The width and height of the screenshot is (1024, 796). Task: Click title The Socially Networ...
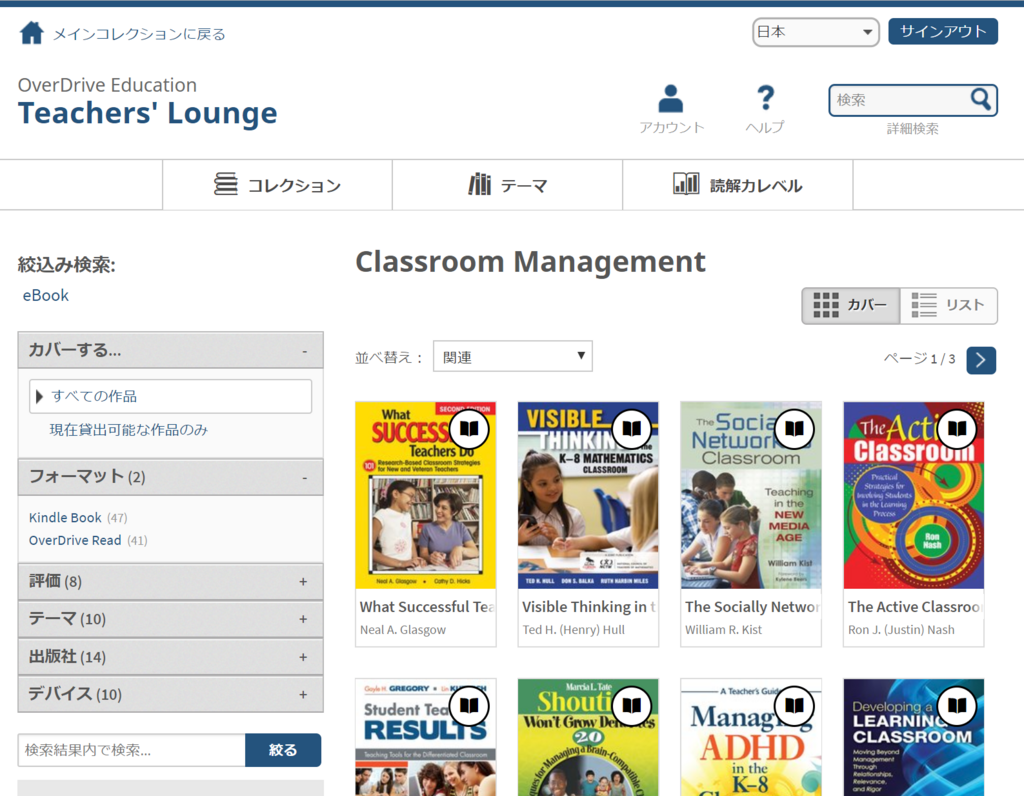point(752,607)
